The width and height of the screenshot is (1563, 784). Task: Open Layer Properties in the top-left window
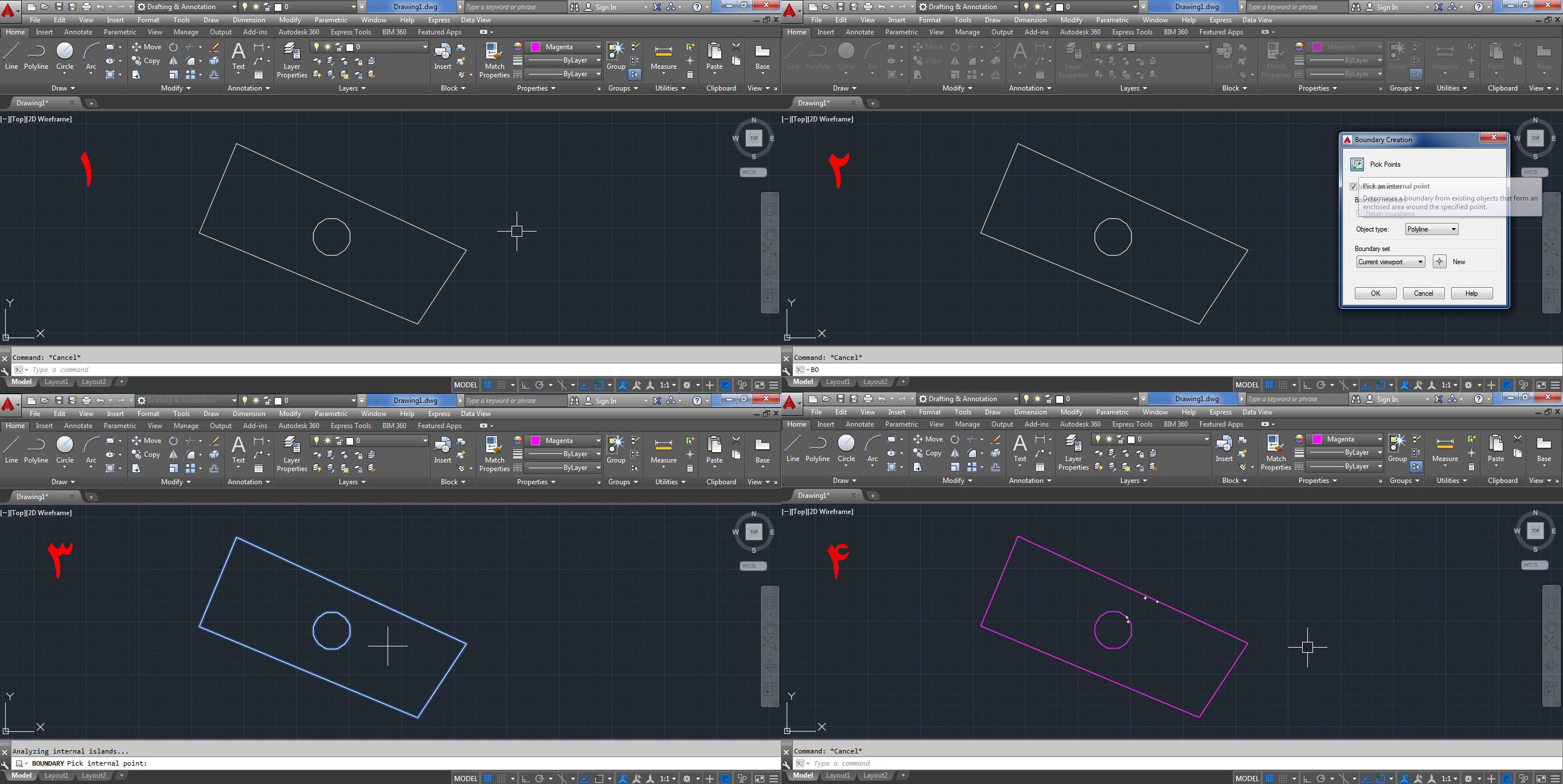pos(292,60)
